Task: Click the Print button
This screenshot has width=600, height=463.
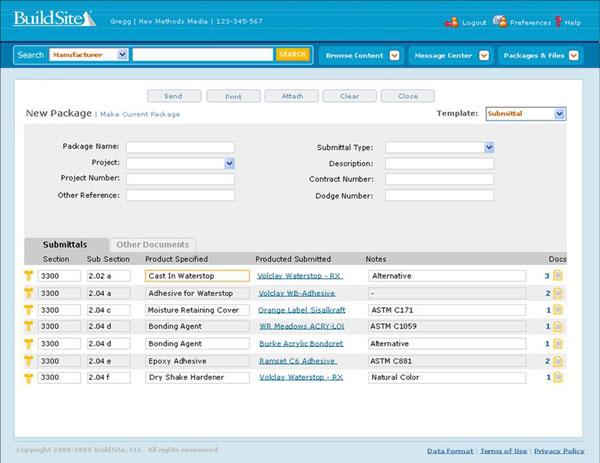Action: (233, 96)
